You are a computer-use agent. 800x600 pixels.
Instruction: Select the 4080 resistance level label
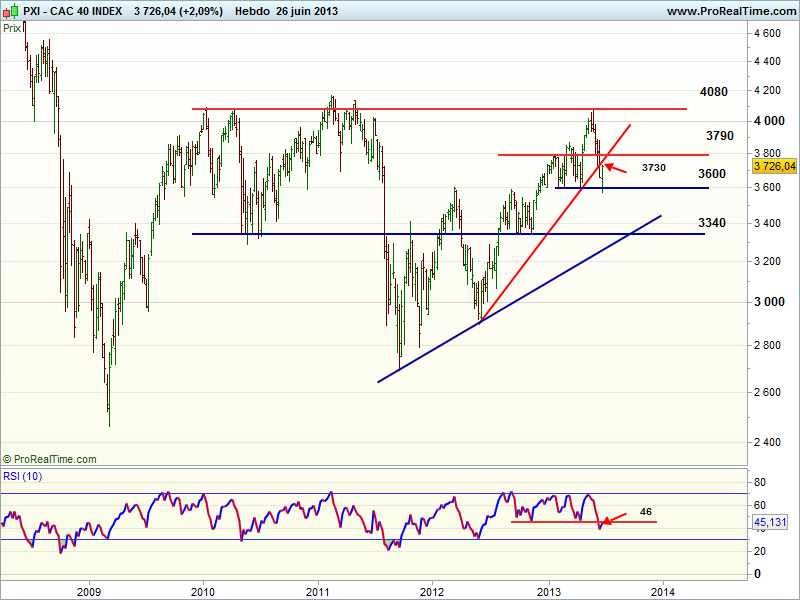714,92
